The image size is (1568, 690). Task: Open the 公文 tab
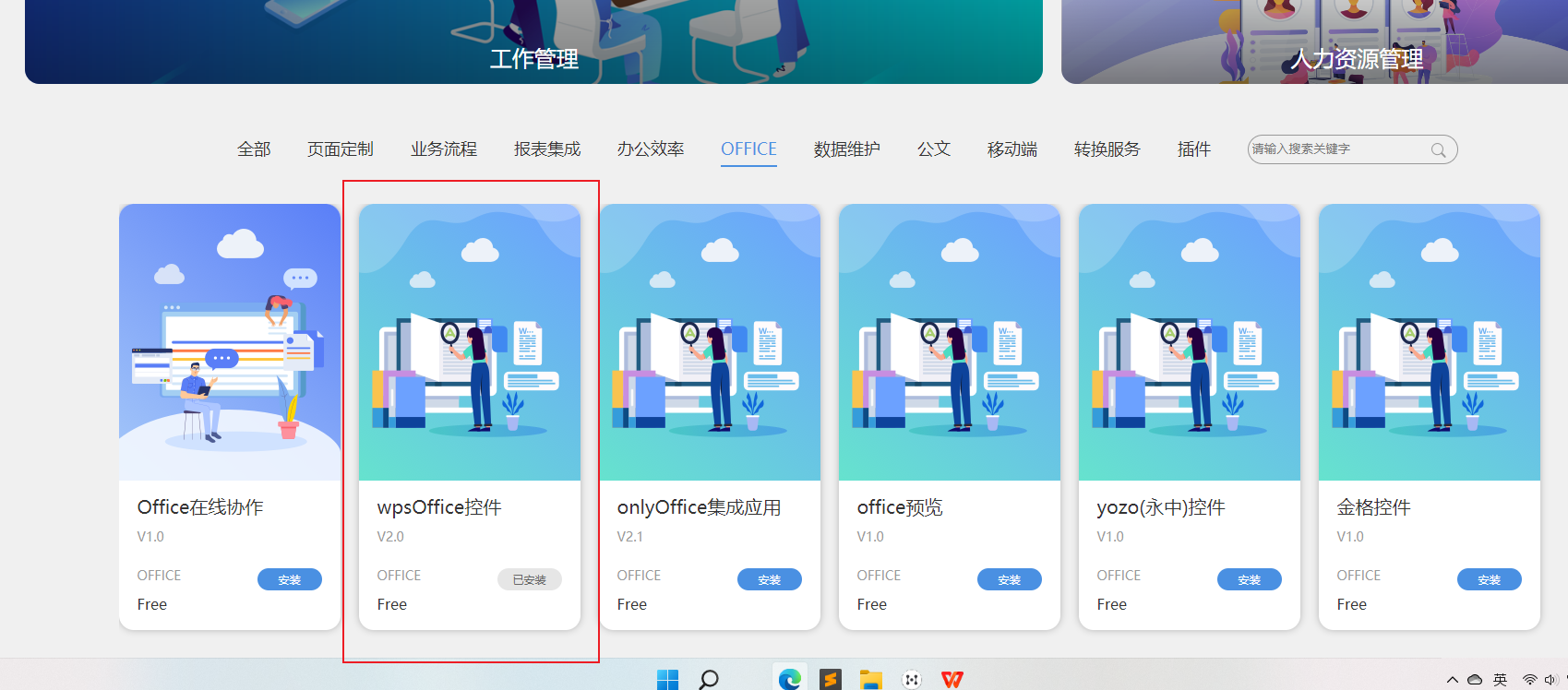[934, 149]
